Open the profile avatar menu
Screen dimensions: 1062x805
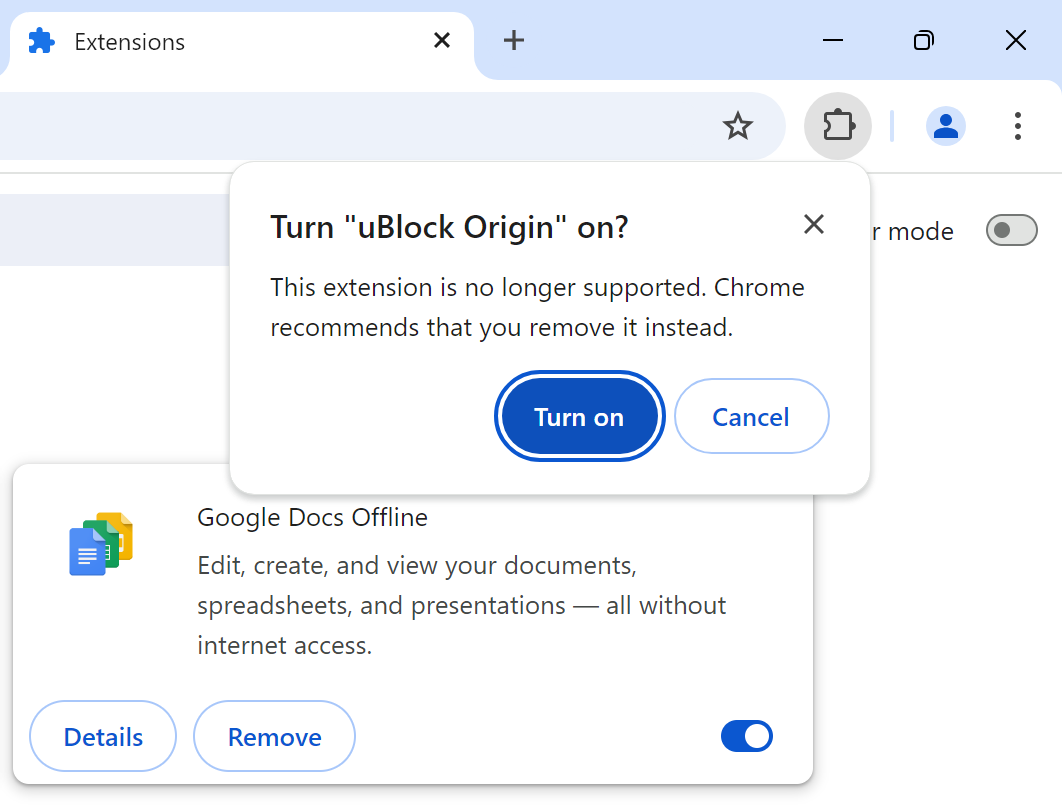coord(945,126)
